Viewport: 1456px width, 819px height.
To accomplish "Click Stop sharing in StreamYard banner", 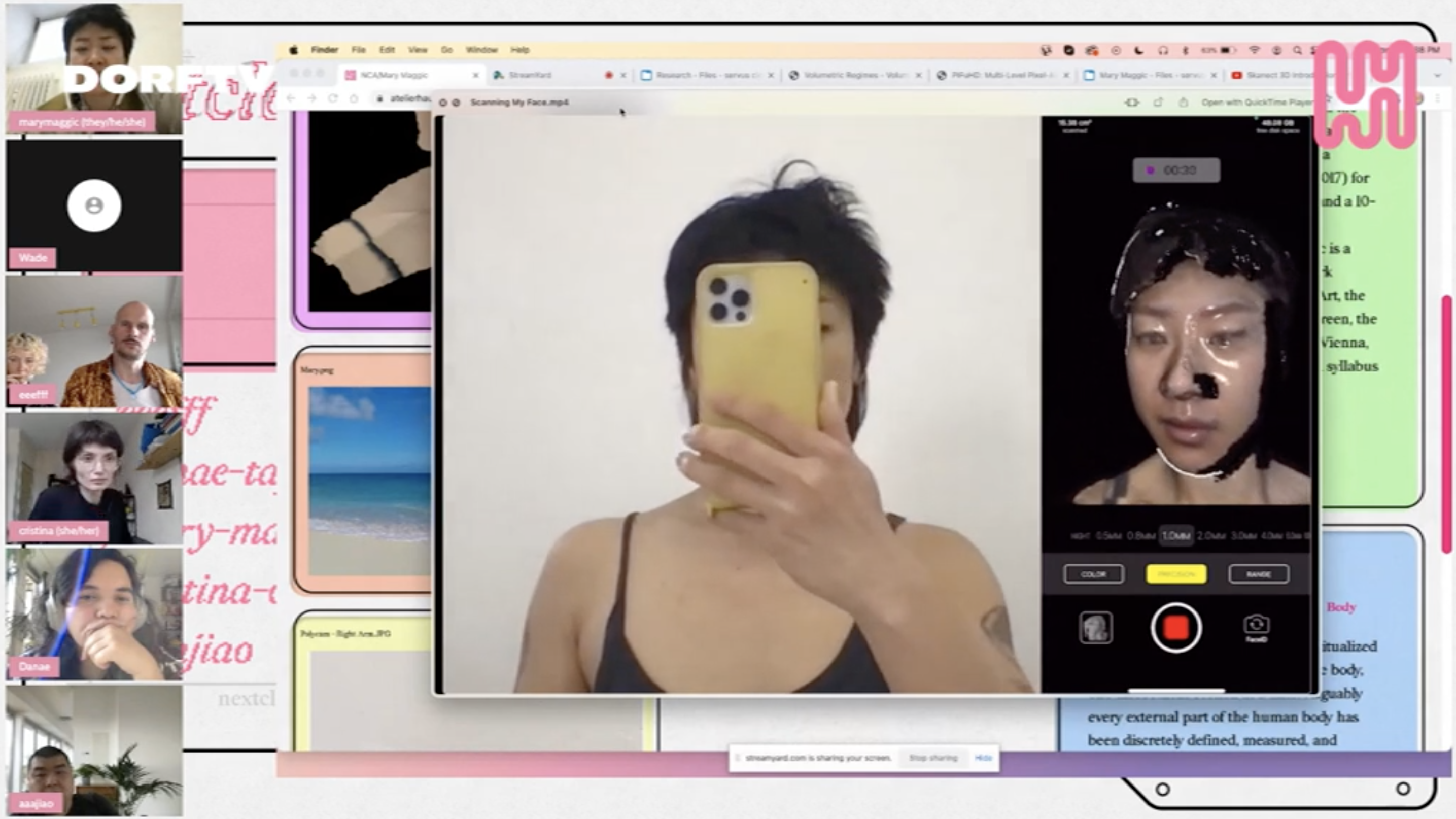I will (x=932, y=758).
